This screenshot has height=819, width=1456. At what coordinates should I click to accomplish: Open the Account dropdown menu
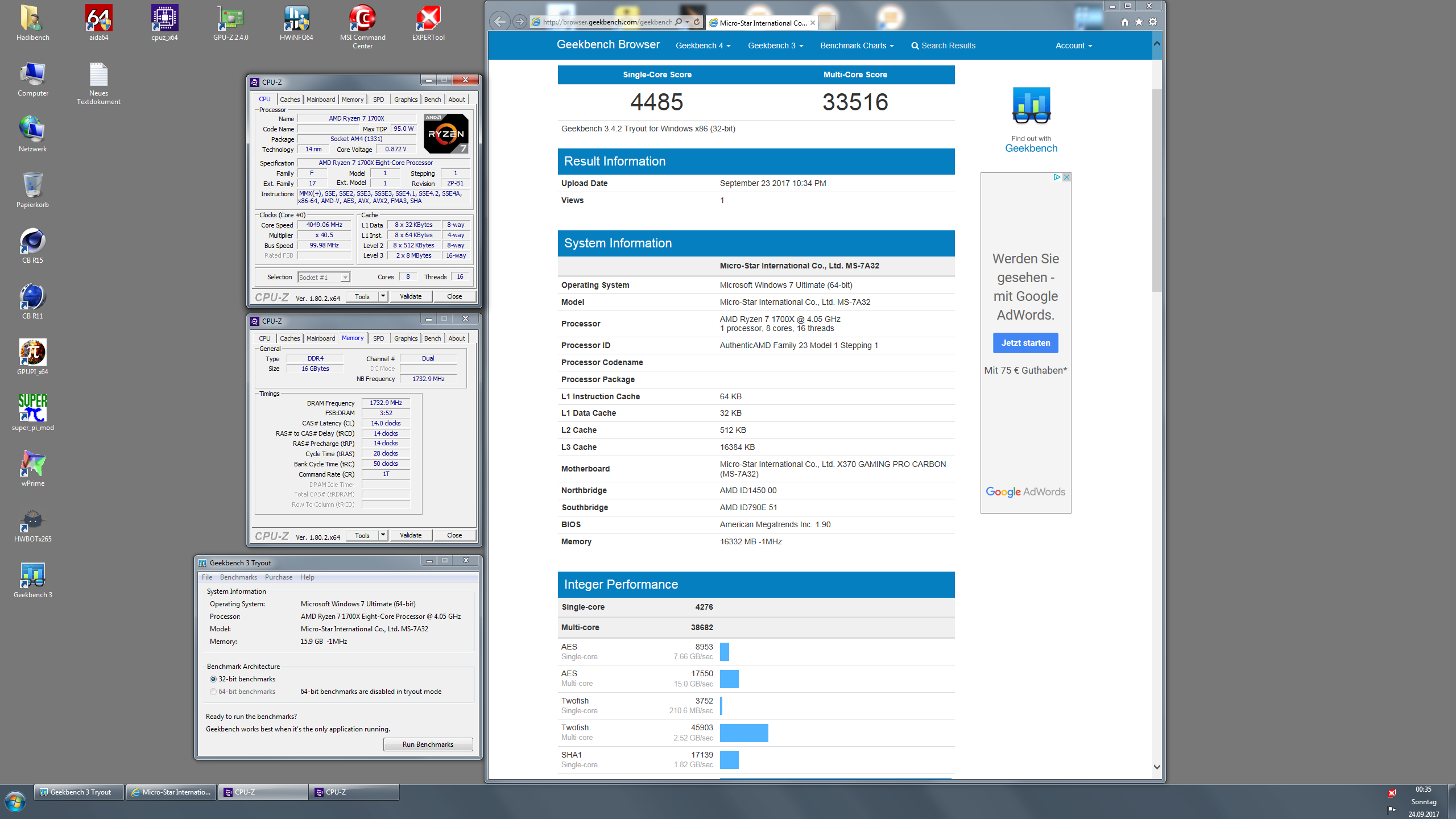1074,45
